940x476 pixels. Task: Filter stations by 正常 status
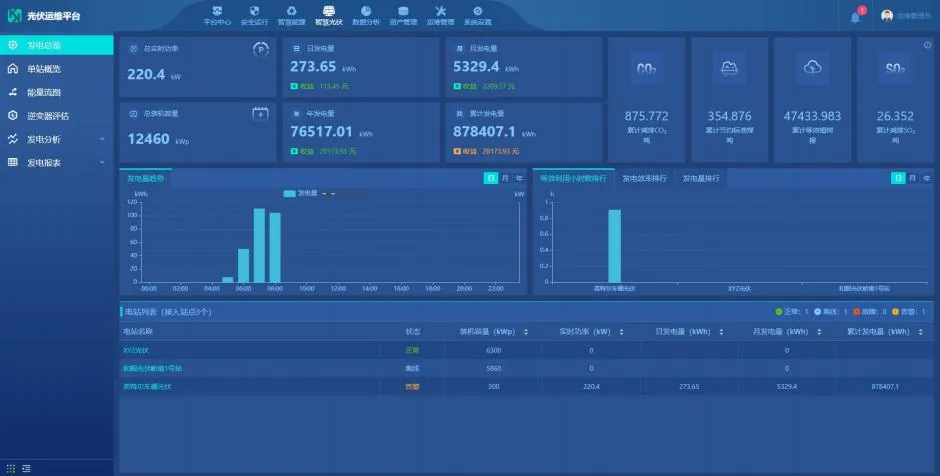point(792,312)
